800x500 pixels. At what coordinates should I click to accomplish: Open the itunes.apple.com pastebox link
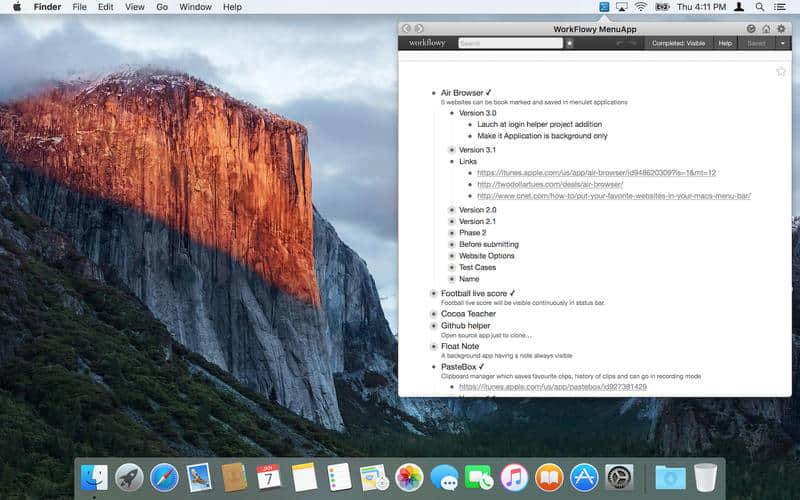(x=553, y=387)
